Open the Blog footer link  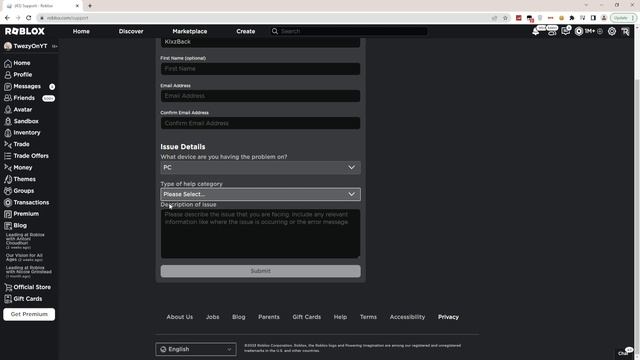pyautogui.click(x=239, y=317)
